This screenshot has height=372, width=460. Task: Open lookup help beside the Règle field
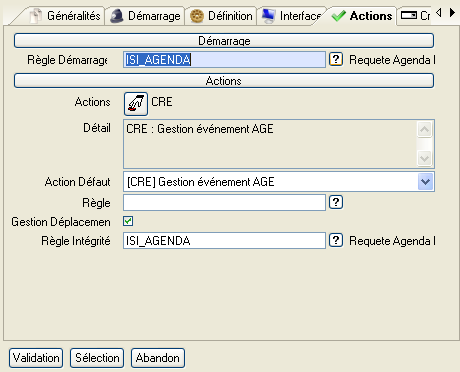(x=336, y=202)
